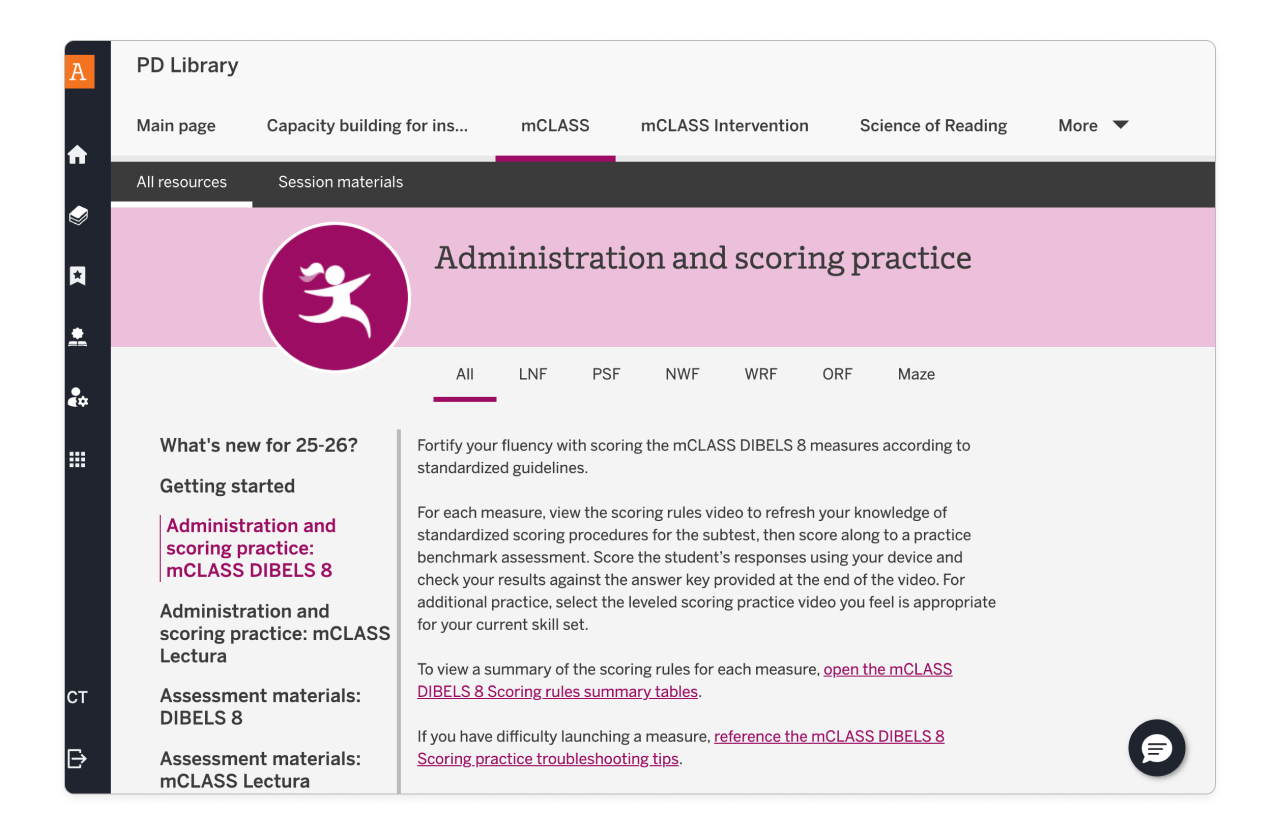Screen dimensions: 1280x836
Task: Open the chat bubble in bottom right corner
Action: click(x=1156, y=748)
